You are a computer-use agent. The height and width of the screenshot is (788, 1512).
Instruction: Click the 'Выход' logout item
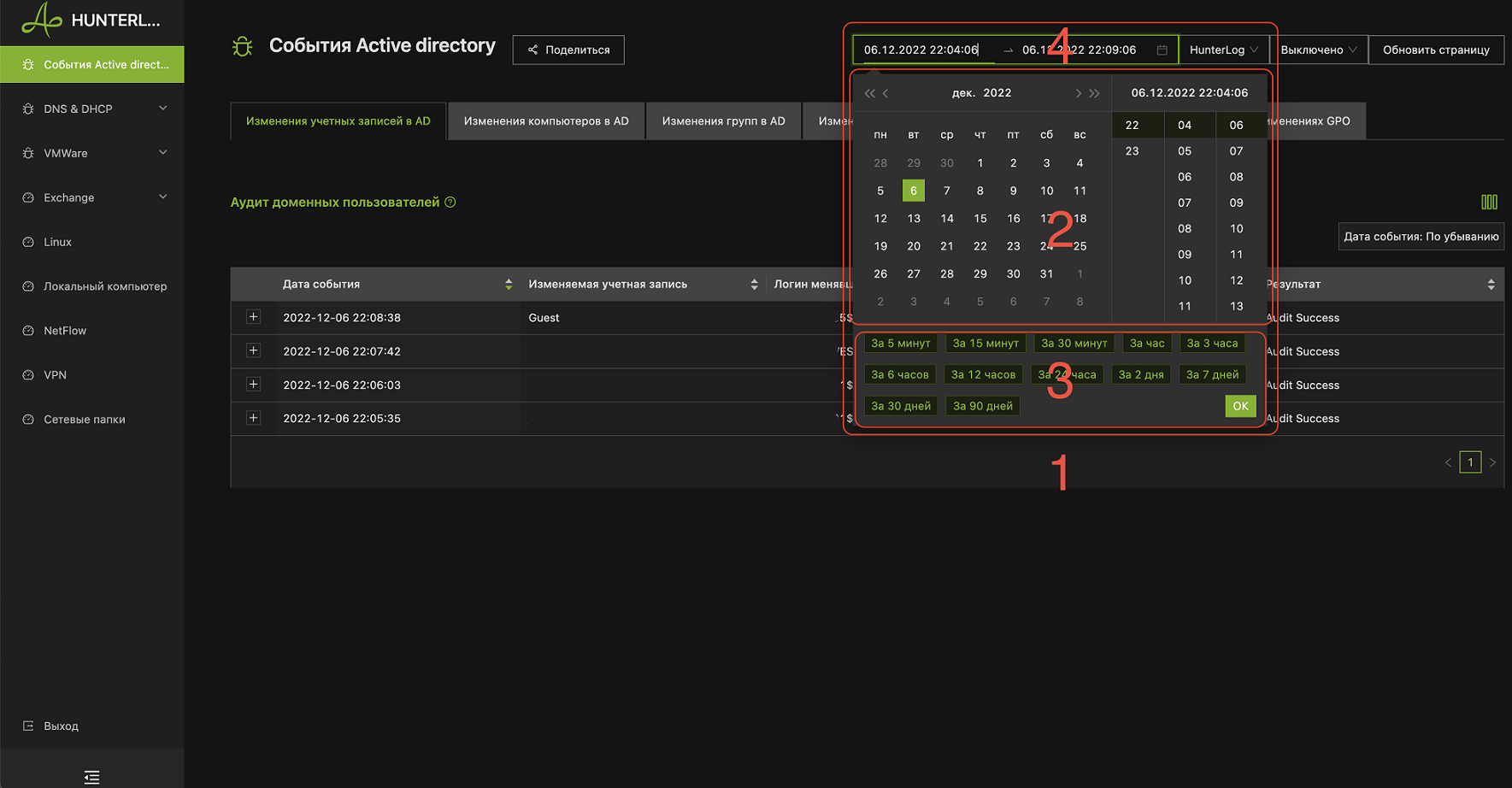[61, 726]
